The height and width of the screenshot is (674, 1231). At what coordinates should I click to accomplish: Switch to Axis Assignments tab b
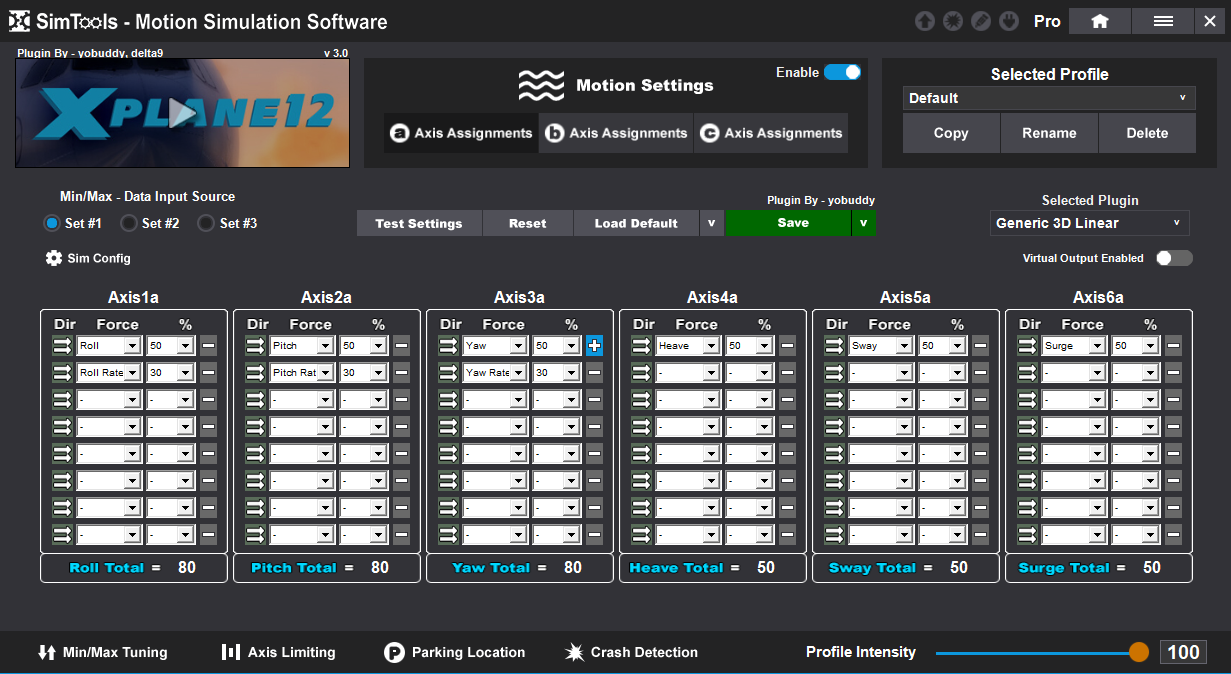point(616,132)
